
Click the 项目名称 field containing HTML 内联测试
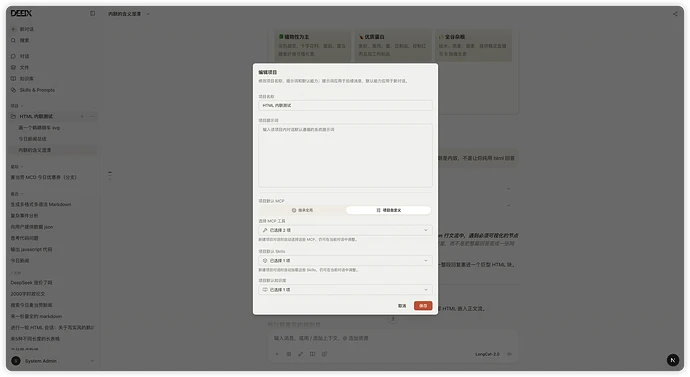pyautogui.click(x=345, y=106)
